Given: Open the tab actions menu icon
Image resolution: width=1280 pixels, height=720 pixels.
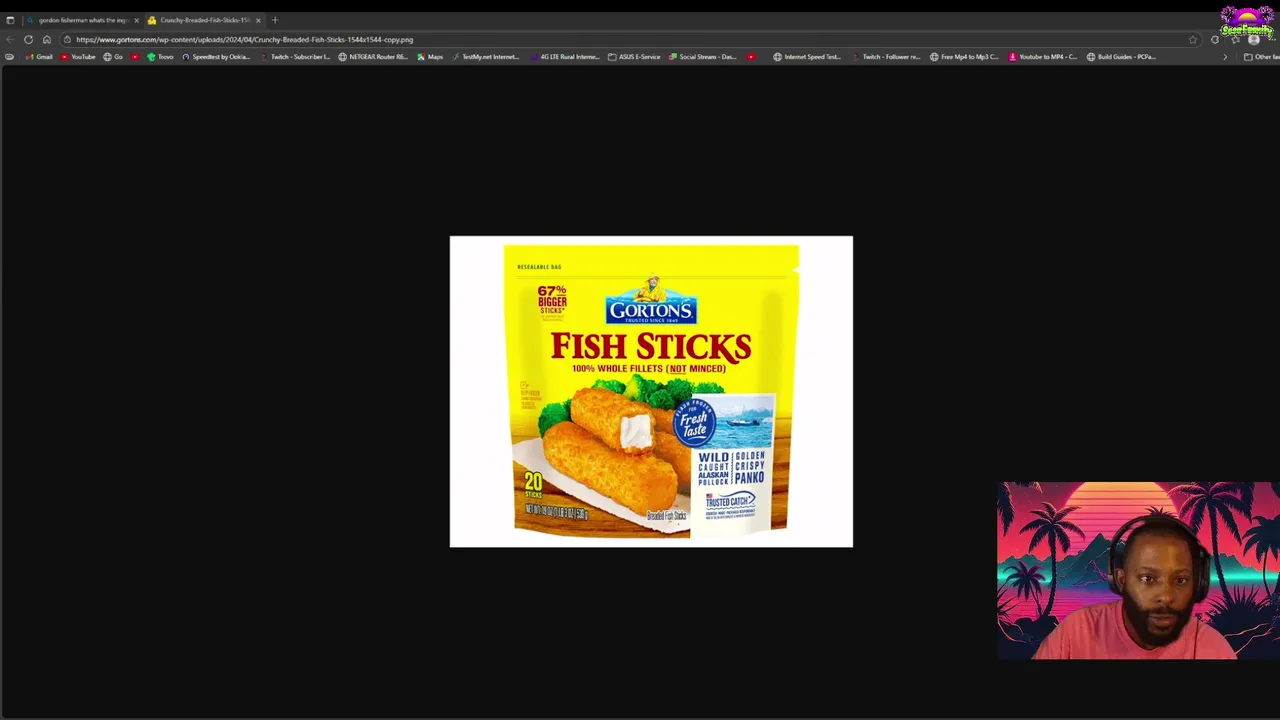Looking at the screenshot, I should (x=10, y=20).
